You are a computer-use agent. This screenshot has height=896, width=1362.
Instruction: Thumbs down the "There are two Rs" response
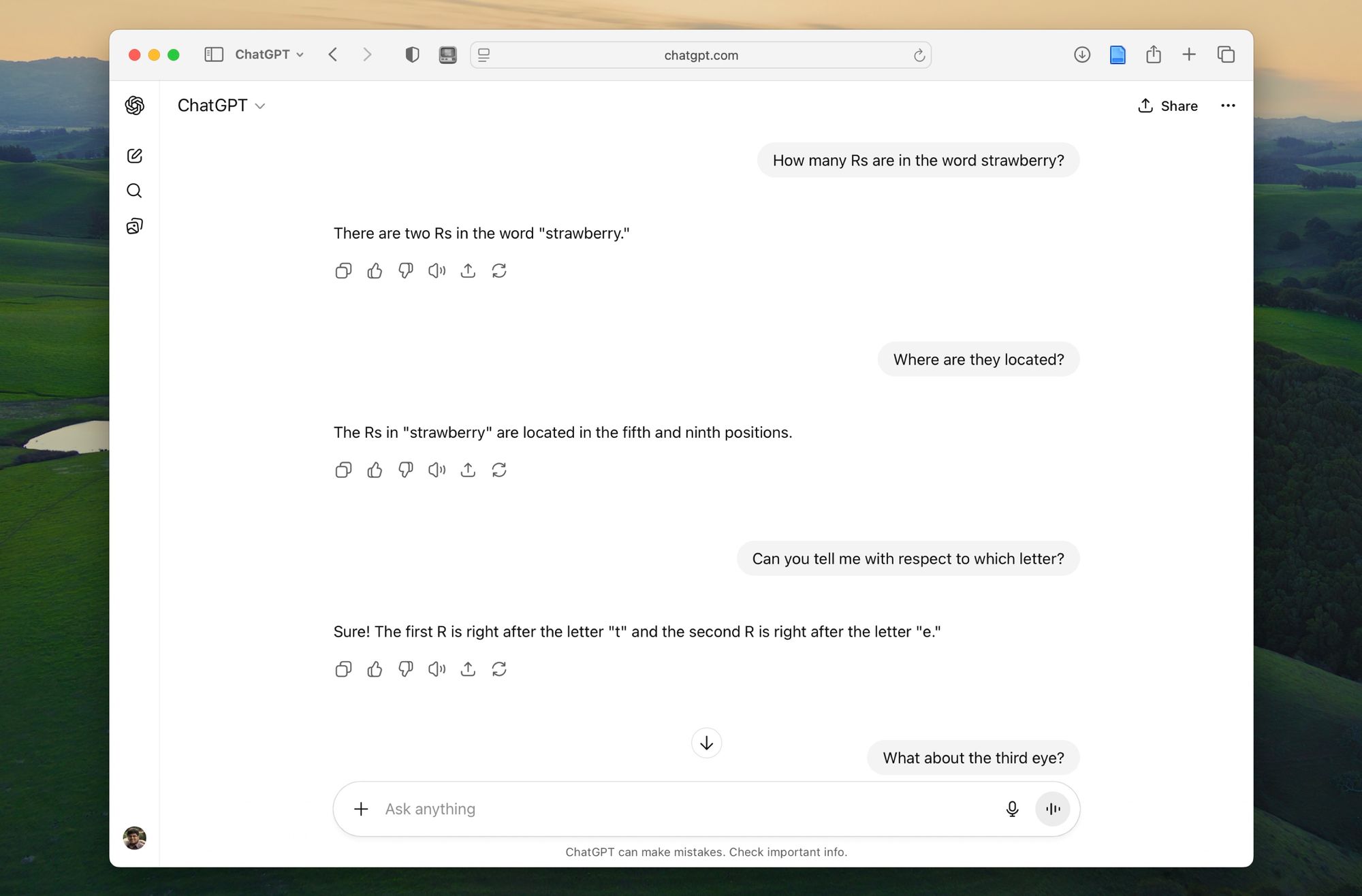pos(406,271)
